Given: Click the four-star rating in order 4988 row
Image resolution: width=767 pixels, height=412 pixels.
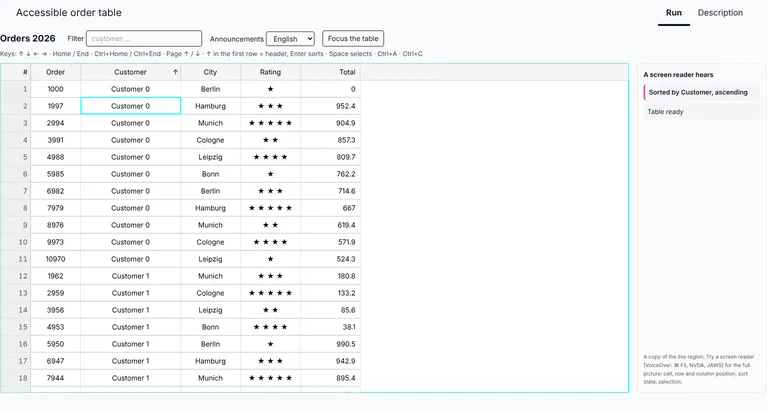Looking at the screenshot, I should [x=270, y=157].
